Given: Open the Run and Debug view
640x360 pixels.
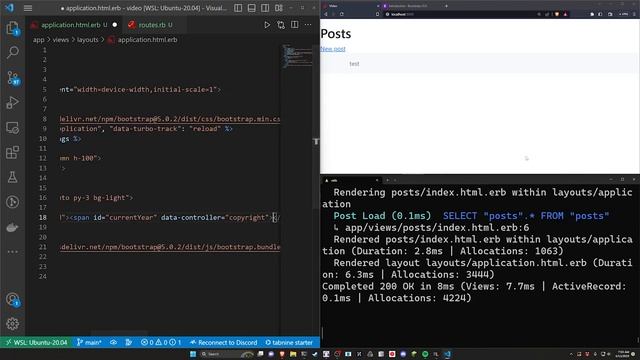Looking at the screenshot, I should (x=13, y=102).
